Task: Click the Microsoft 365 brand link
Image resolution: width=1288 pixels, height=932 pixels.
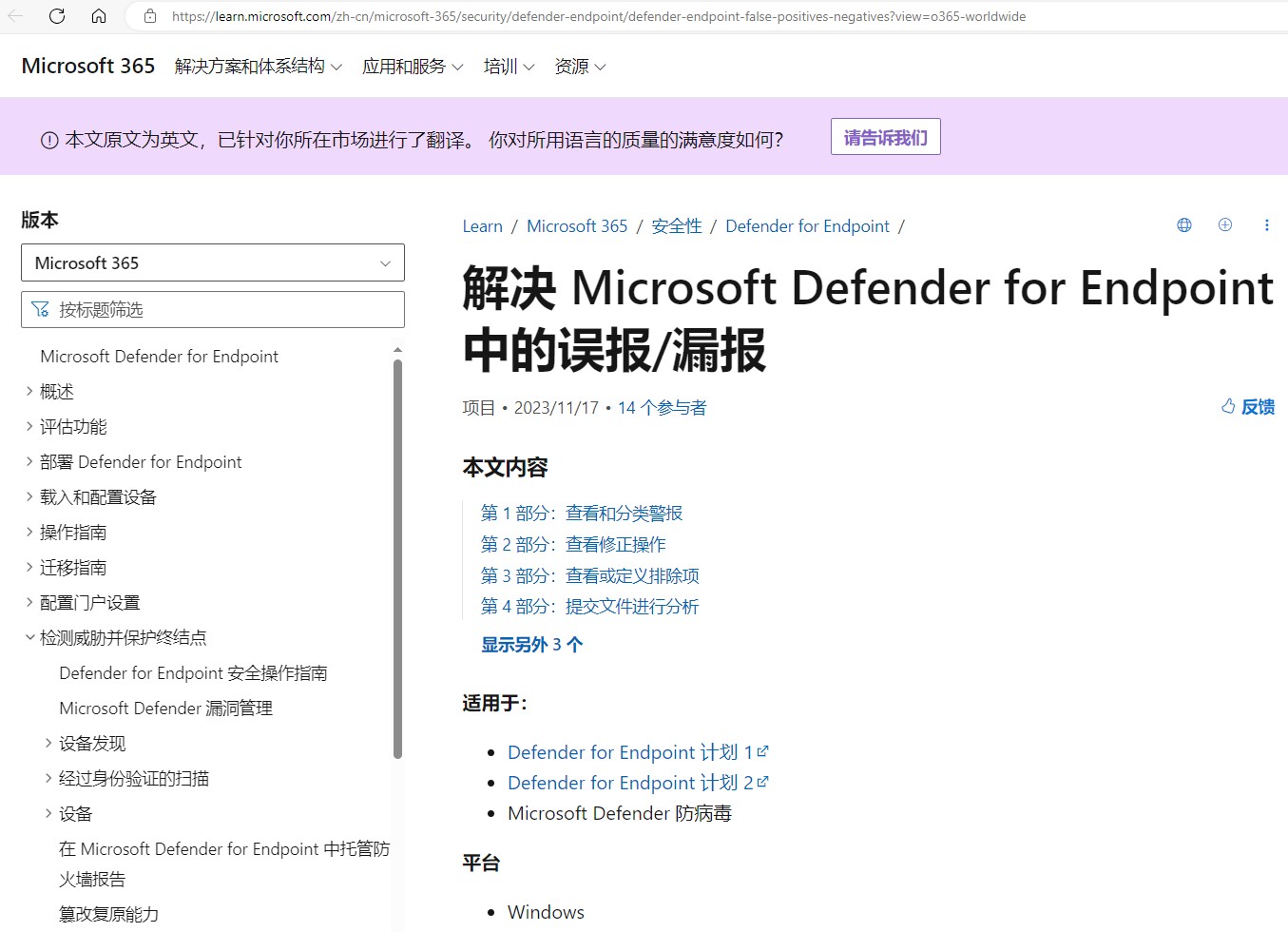Action: click(x=88, y=66)
